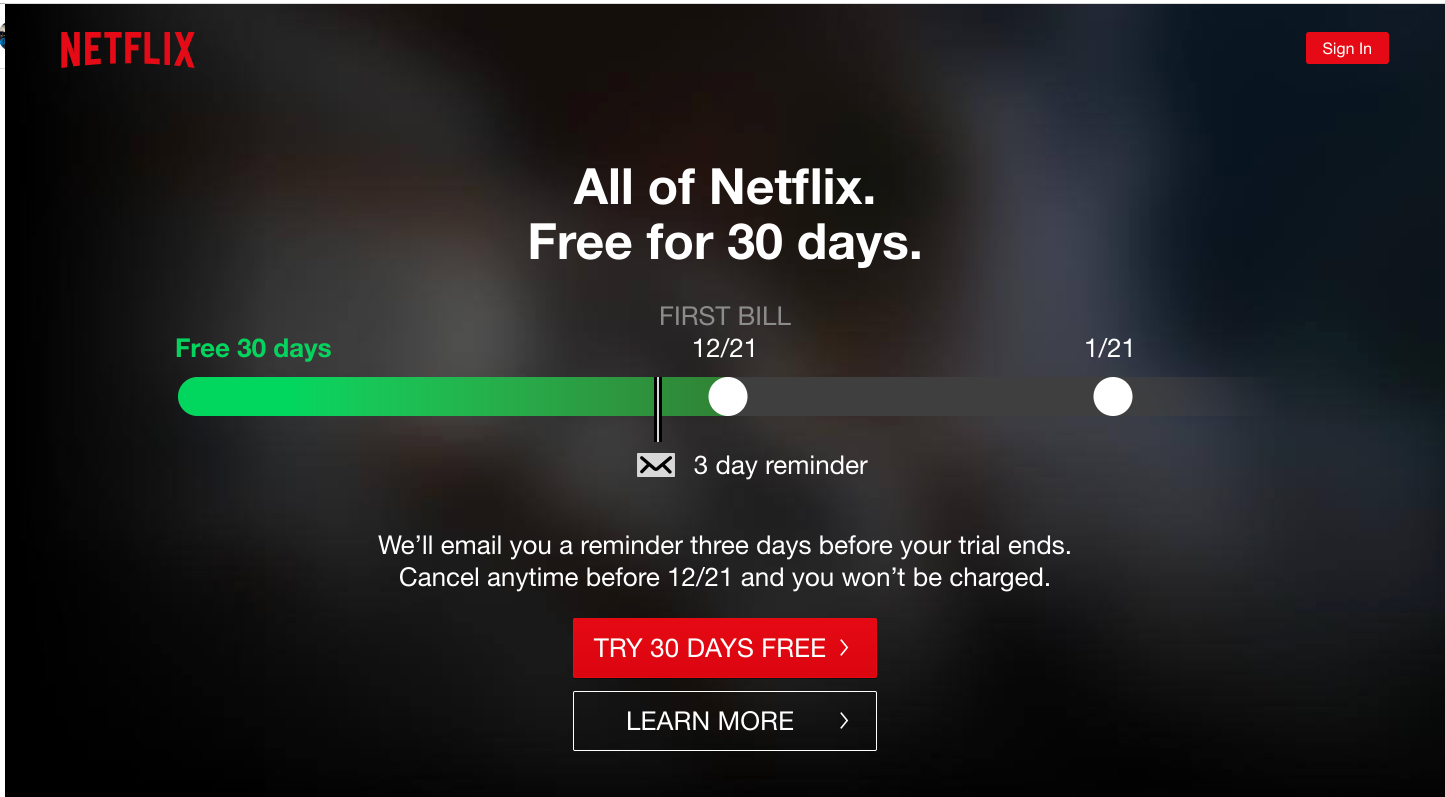Select the white circle marker under 12/21
Image resolution: width=1445 pixels, height=797 pixels.
(x=728, y=396)
